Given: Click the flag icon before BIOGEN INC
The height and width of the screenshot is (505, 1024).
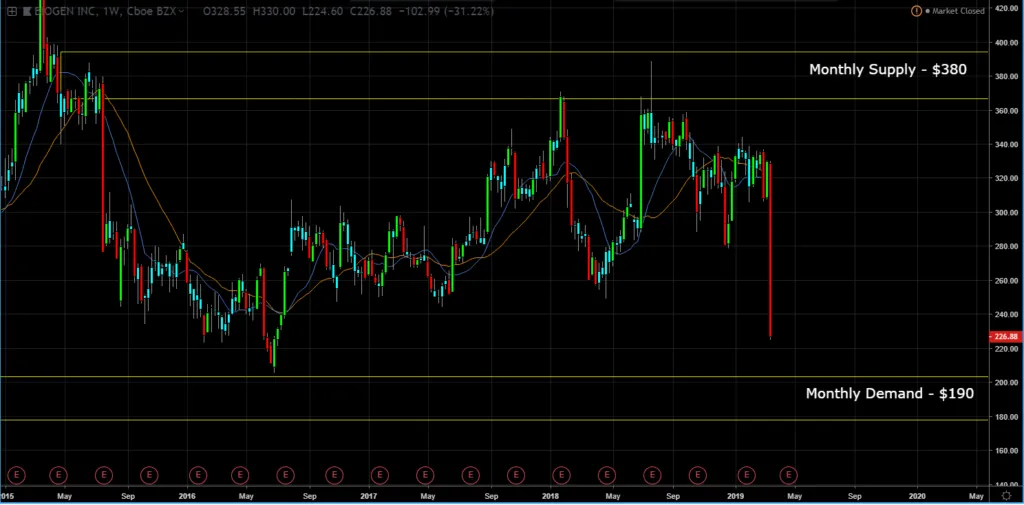Looking at the screenshot, I should (27, 11).
